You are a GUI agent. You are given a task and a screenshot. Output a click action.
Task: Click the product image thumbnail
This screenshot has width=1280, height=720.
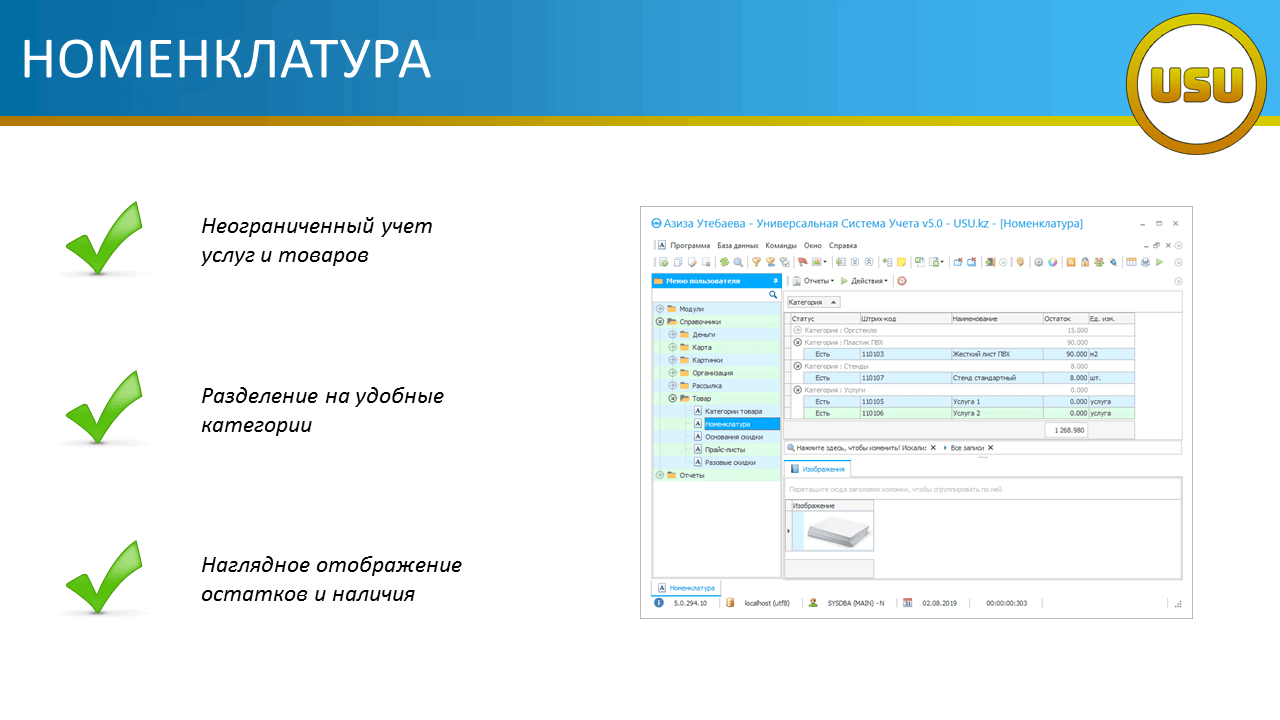[839, 533]
